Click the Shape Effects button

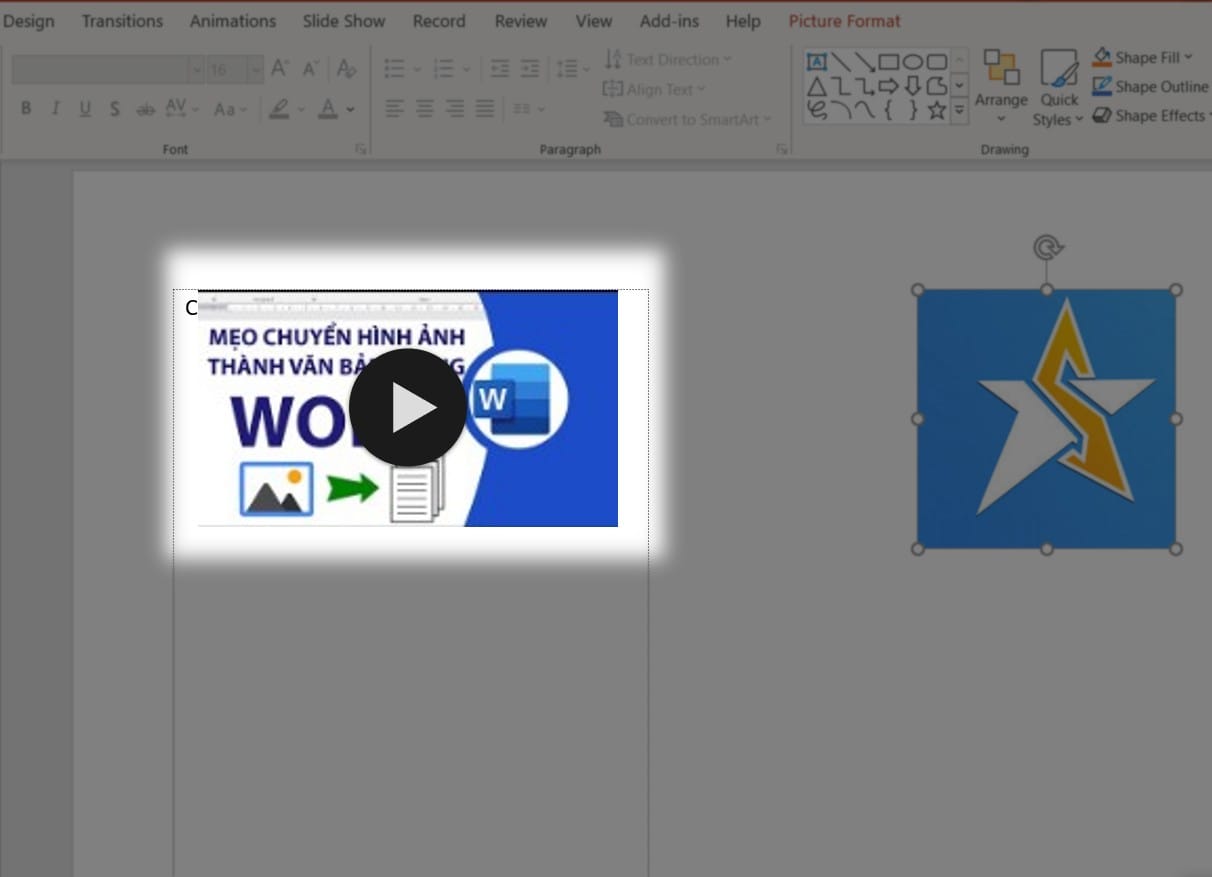(1149, 116)
